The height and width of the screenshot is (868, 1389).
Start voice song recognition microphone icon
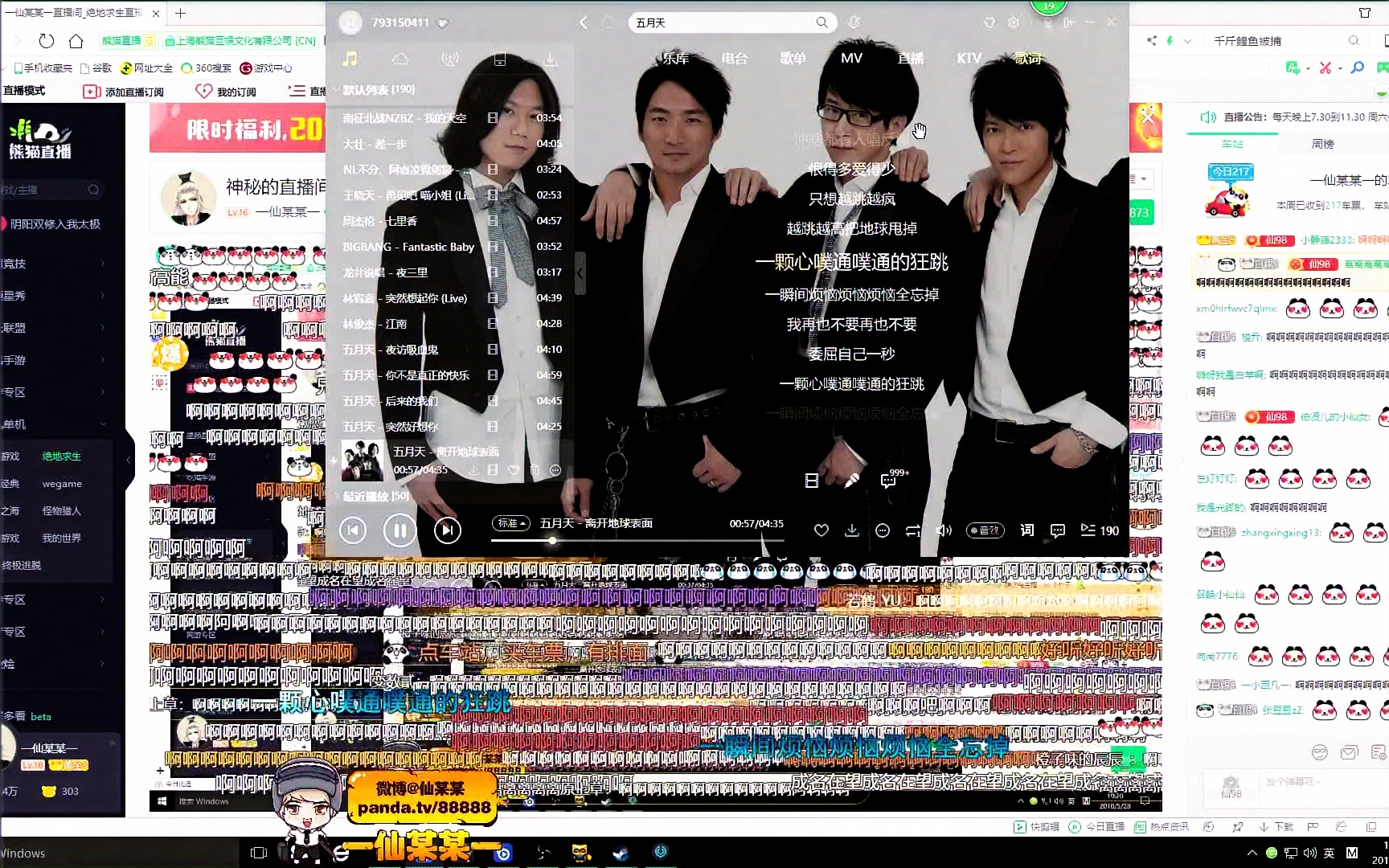(x=854, y=23)
